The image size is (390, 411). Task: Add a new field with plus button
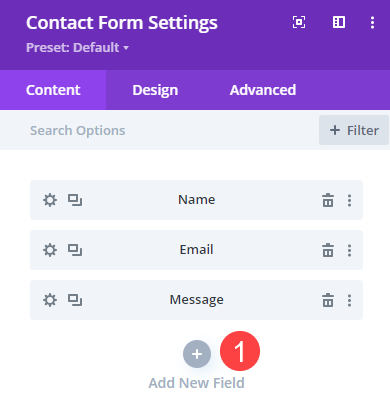197,354
